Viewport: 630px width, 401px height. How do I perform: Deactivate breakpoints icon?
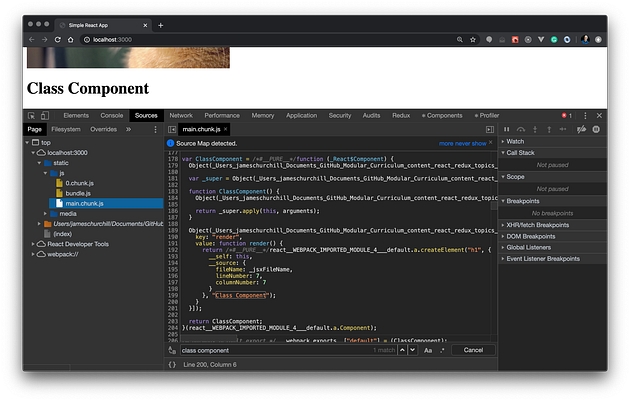pyautogui.click(x=581, y=129)
